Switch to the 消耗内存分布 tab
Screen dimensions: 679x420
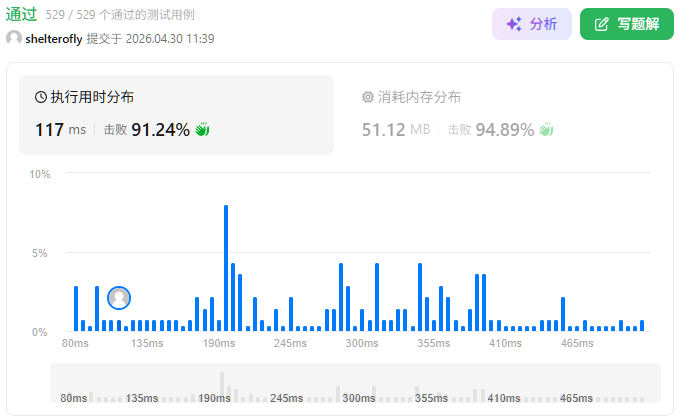click(x=411, y=97)
